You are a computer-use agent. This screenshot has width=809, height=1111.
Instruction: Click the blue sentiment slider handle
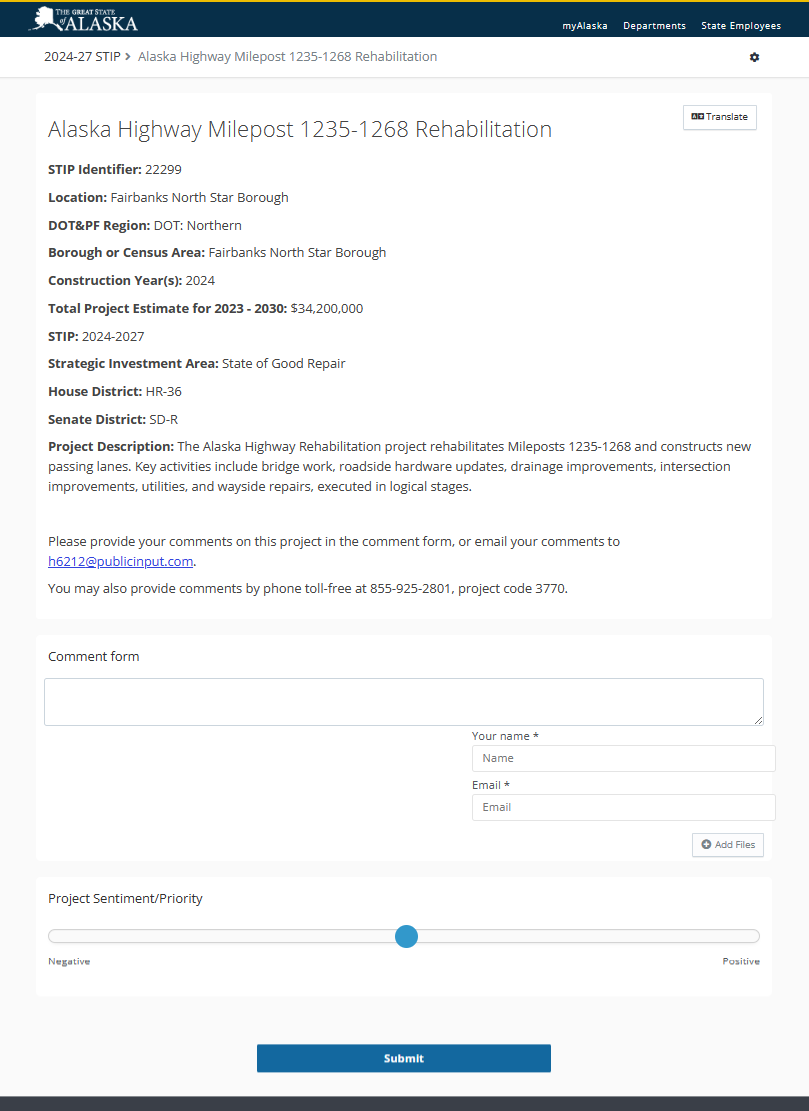(406, 937)
